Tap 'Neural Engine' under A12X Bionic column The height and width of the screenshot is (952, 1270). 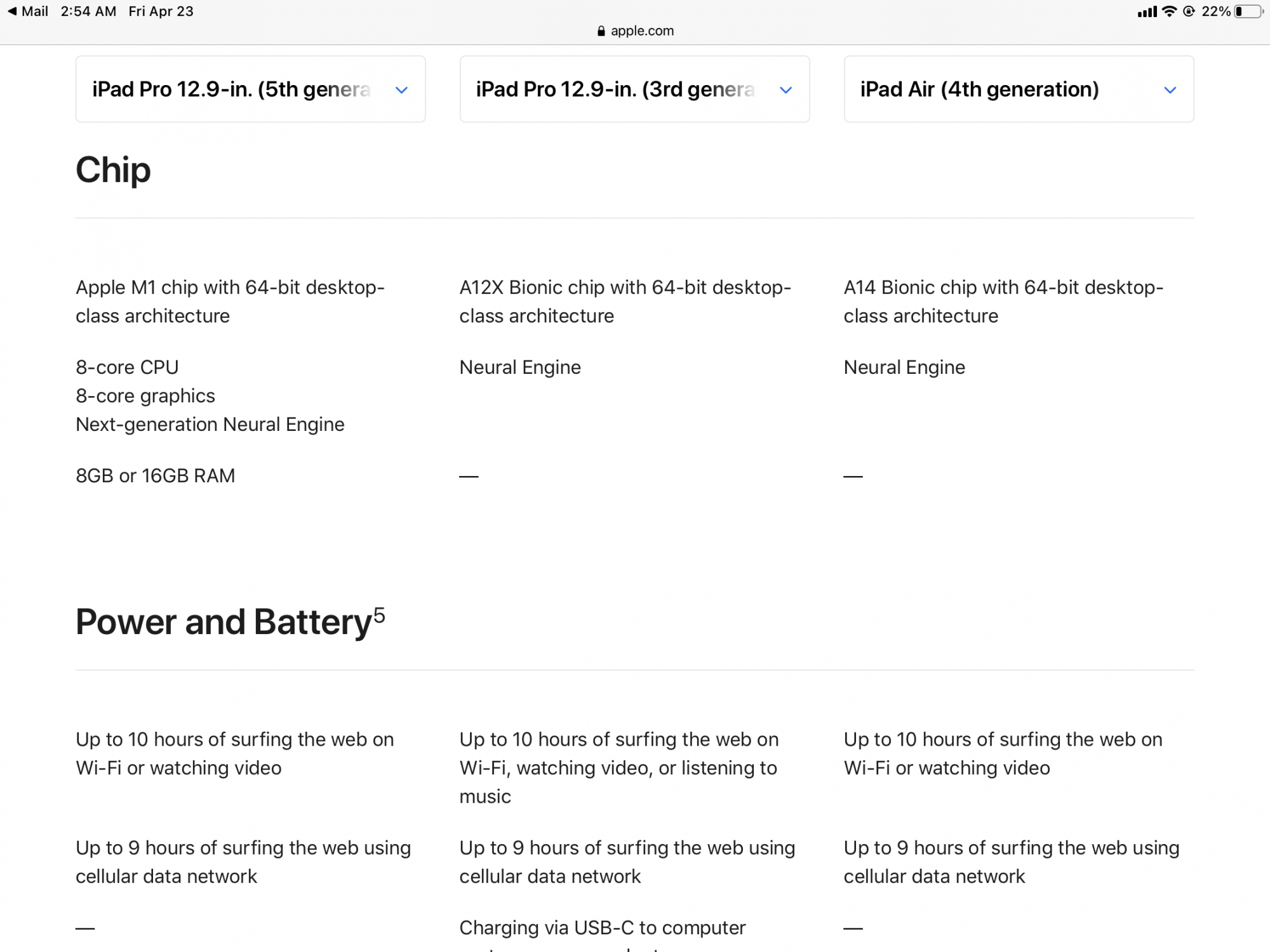(520, 367)
